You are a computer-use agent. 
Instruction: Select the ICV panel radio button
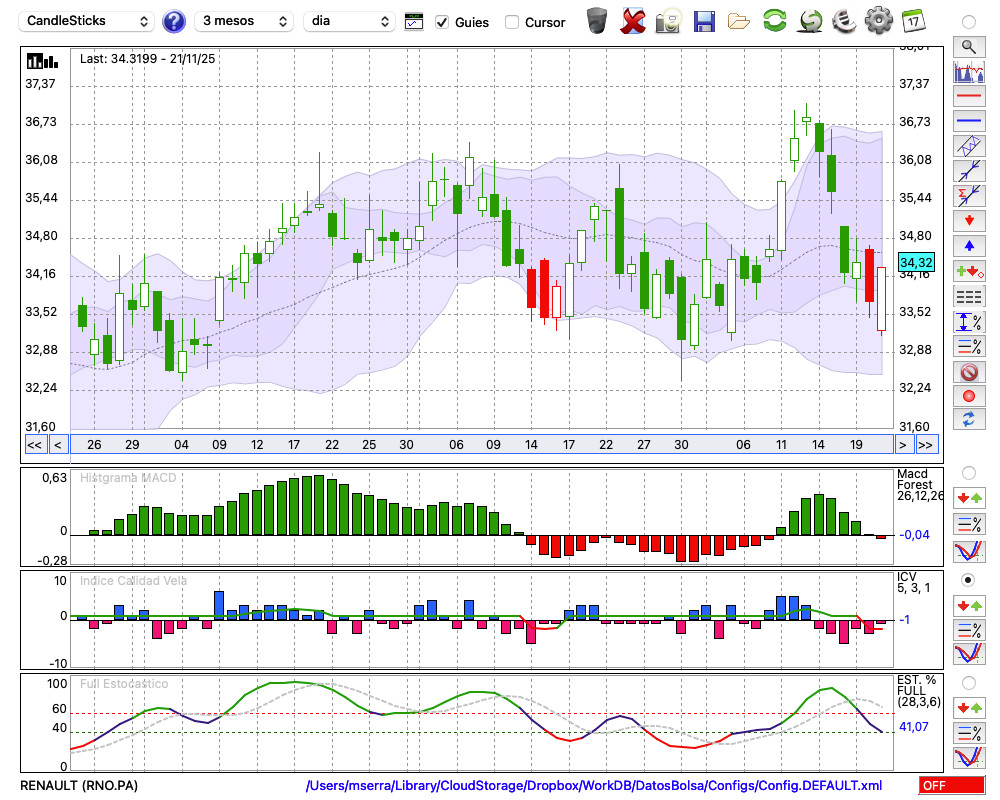click(968, 579)
